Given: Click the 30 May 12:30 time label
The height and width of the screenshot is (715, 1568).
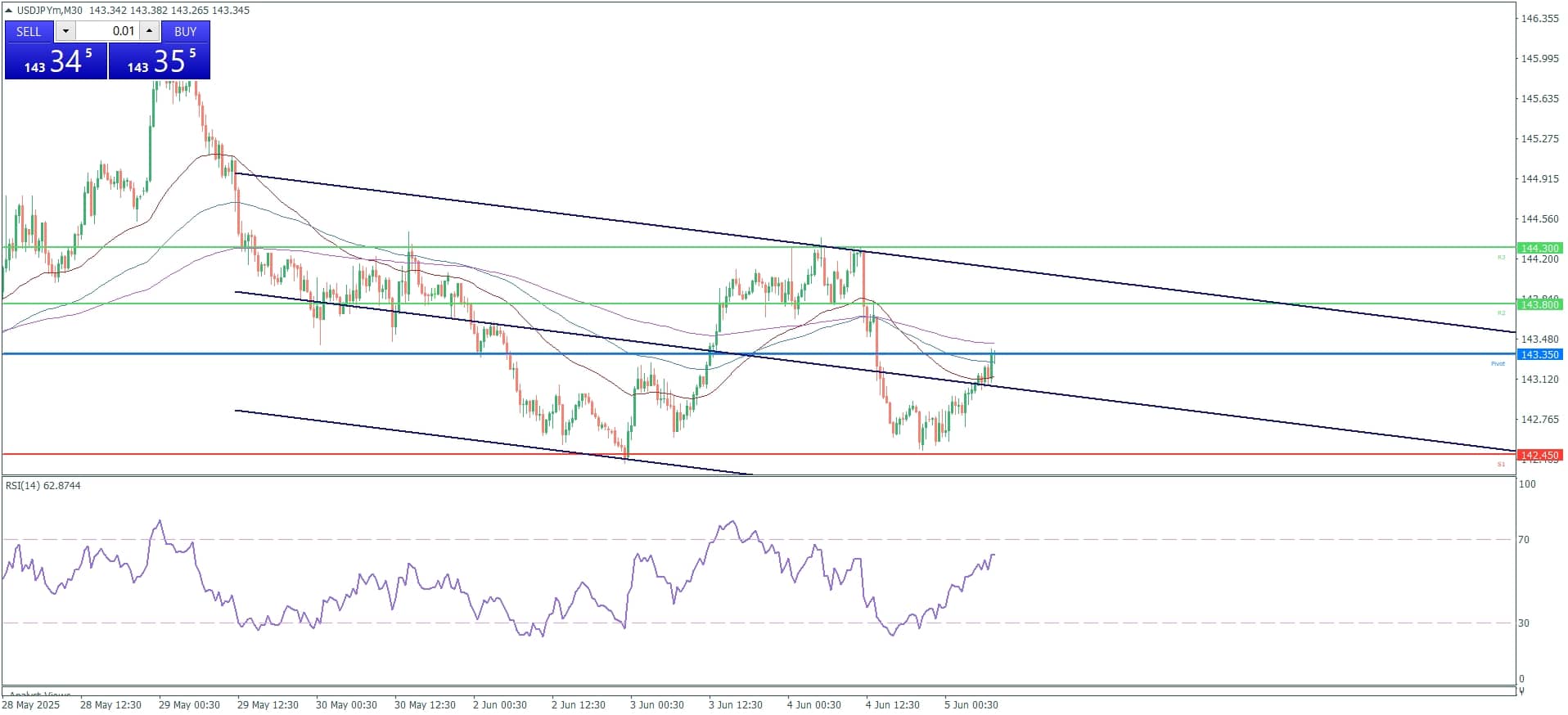Looking at the screenshot, I should [425, 704].
